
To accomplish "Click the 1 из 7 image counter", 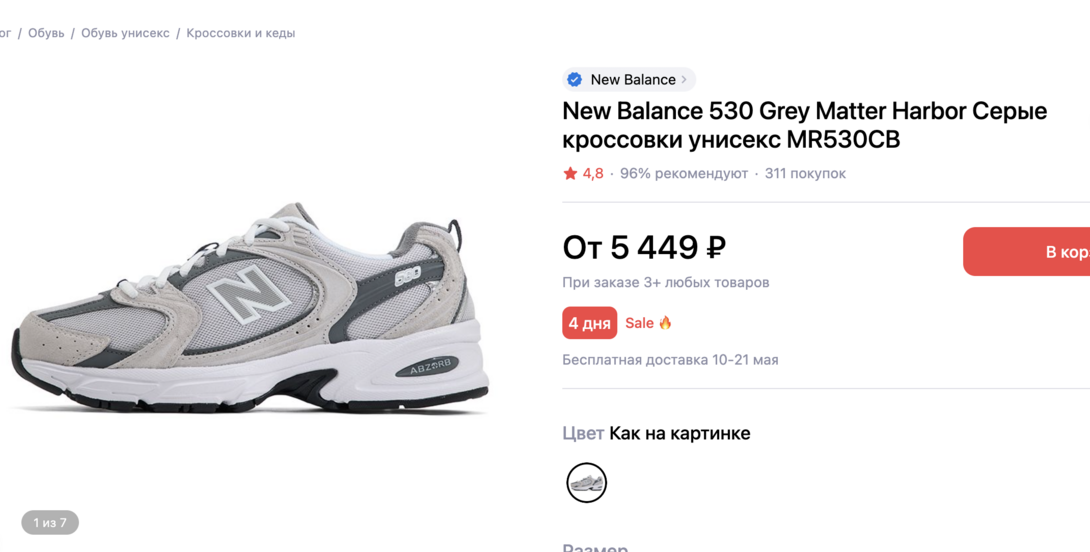I will (x=50, y=522).
